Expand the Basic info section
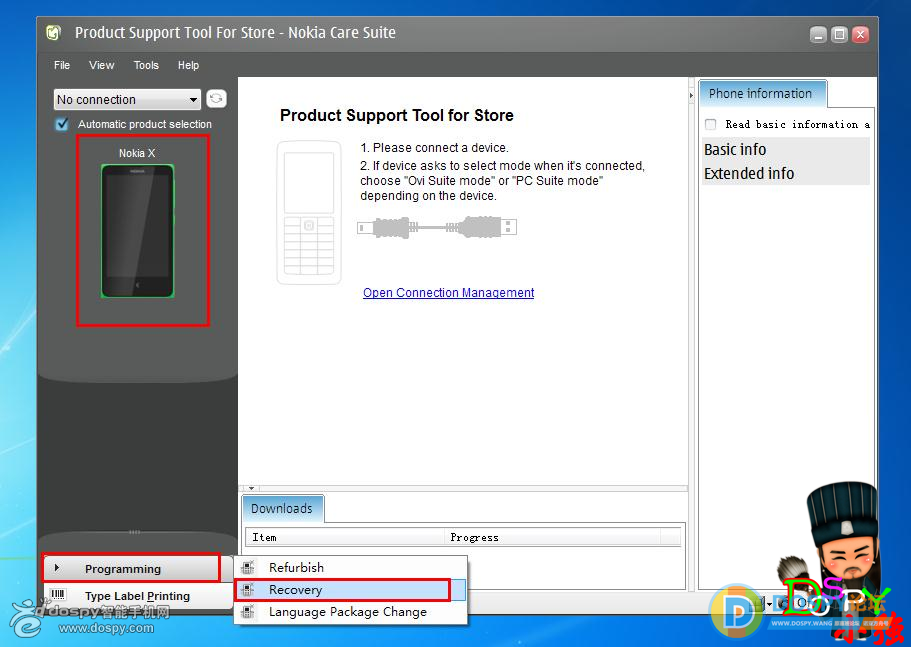Viewport: 911px width, 647px height. point(786,149)
